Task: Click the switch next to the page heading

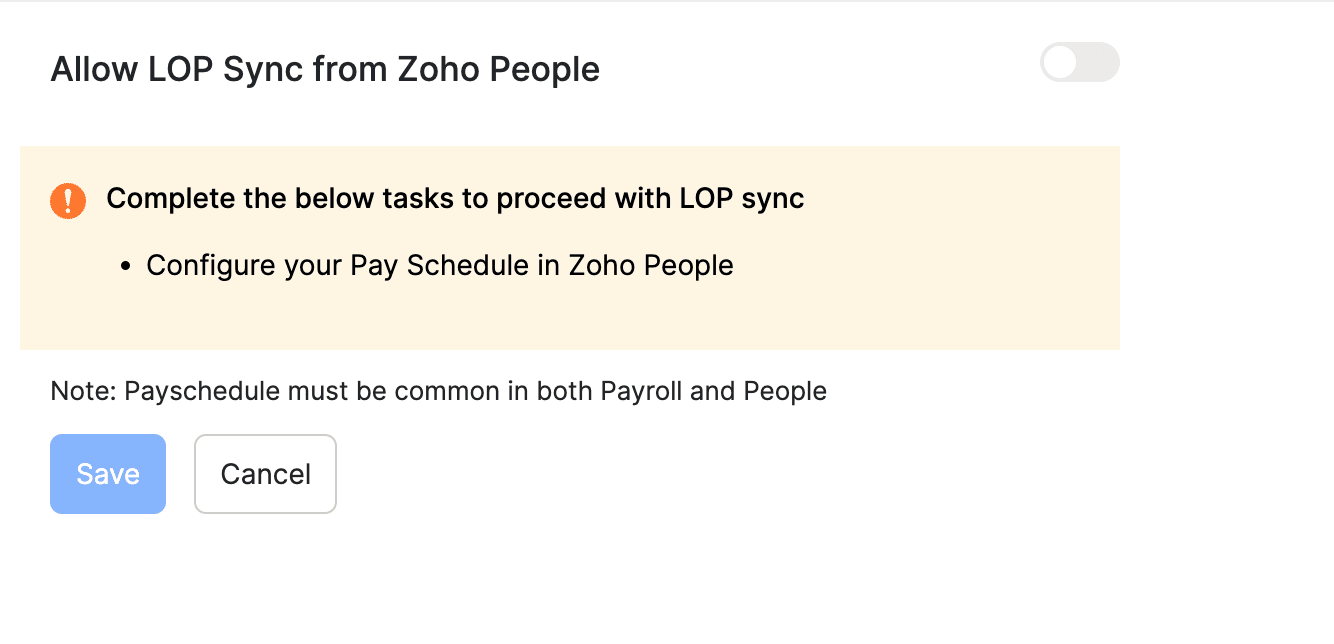Action: [1080, 62]
